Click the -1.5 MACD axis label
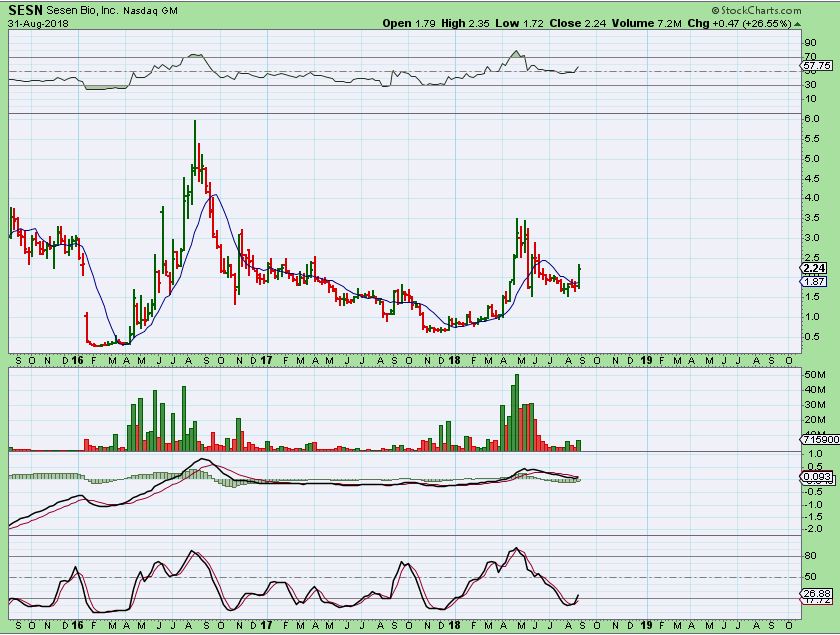The image size is (840, 635). 815,517
